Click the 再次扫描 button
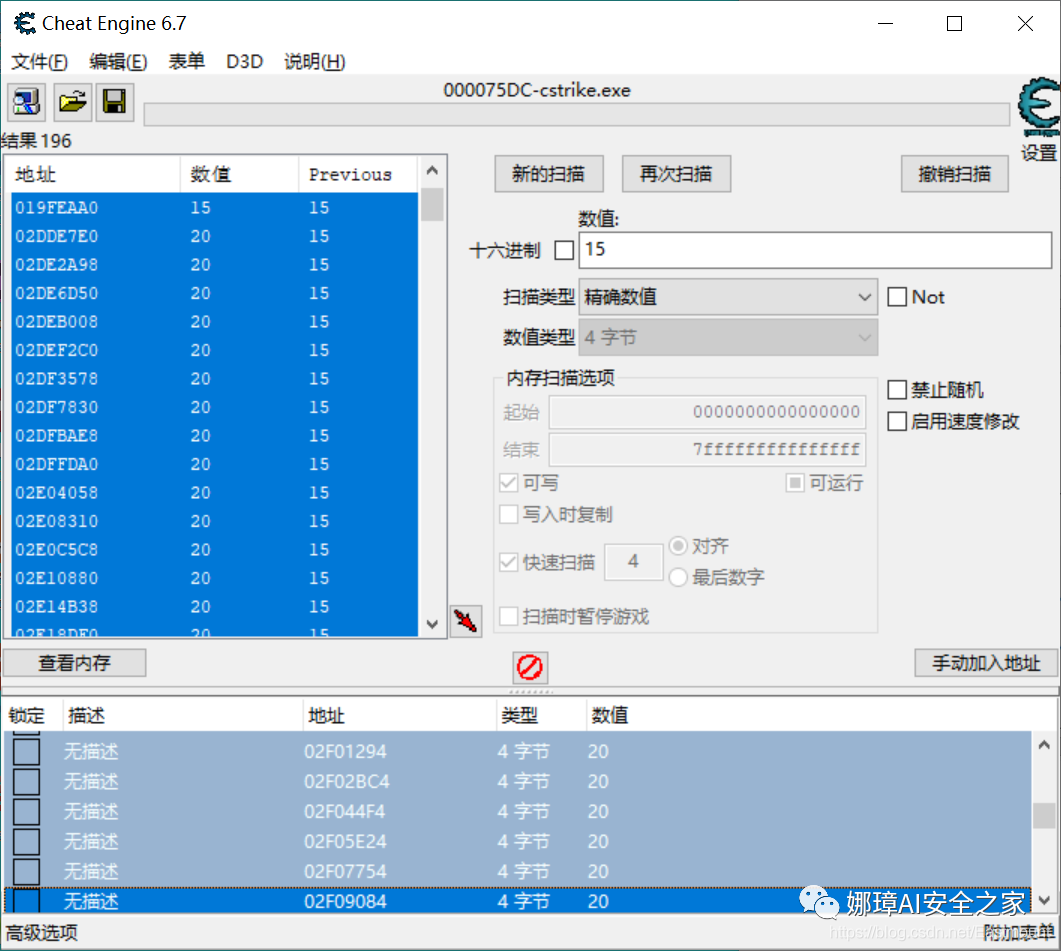 tap(676, 174)
